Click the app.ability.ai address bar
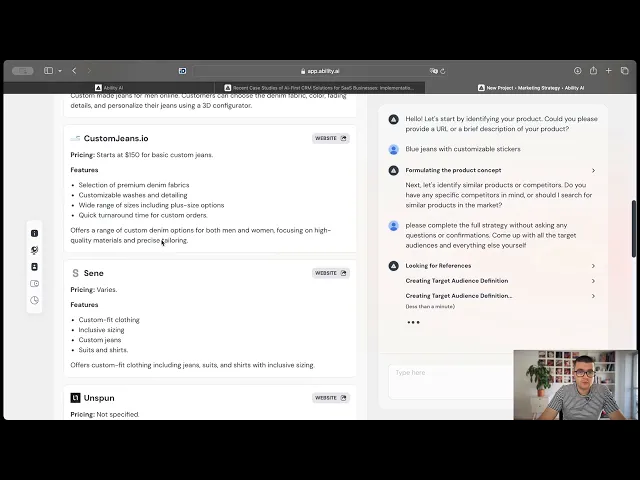 [x=320, y=71]
